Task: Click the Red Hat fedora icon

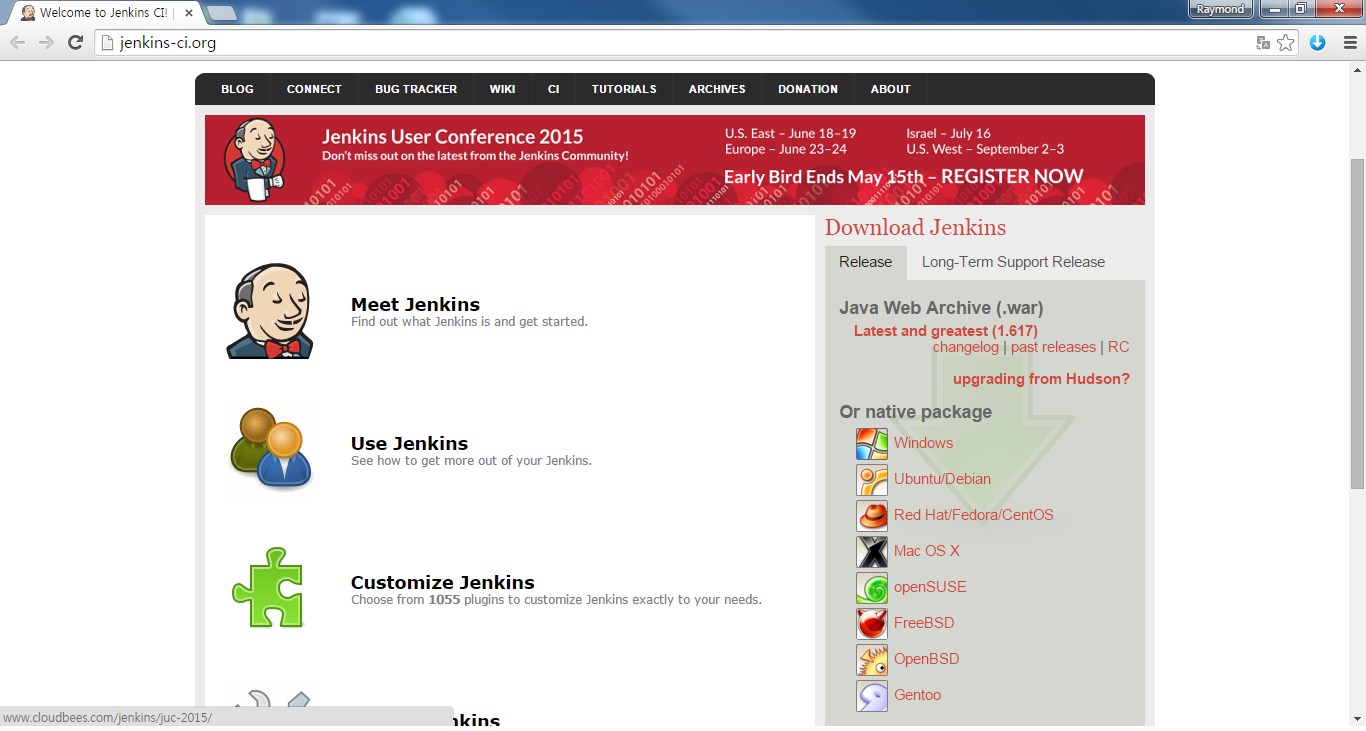Action: pos(871,516)
